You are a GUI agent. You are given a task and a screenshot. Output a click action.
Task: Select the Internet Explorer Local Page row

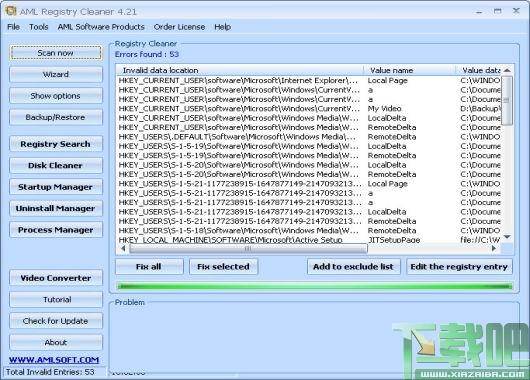click(x=309, y=80)
